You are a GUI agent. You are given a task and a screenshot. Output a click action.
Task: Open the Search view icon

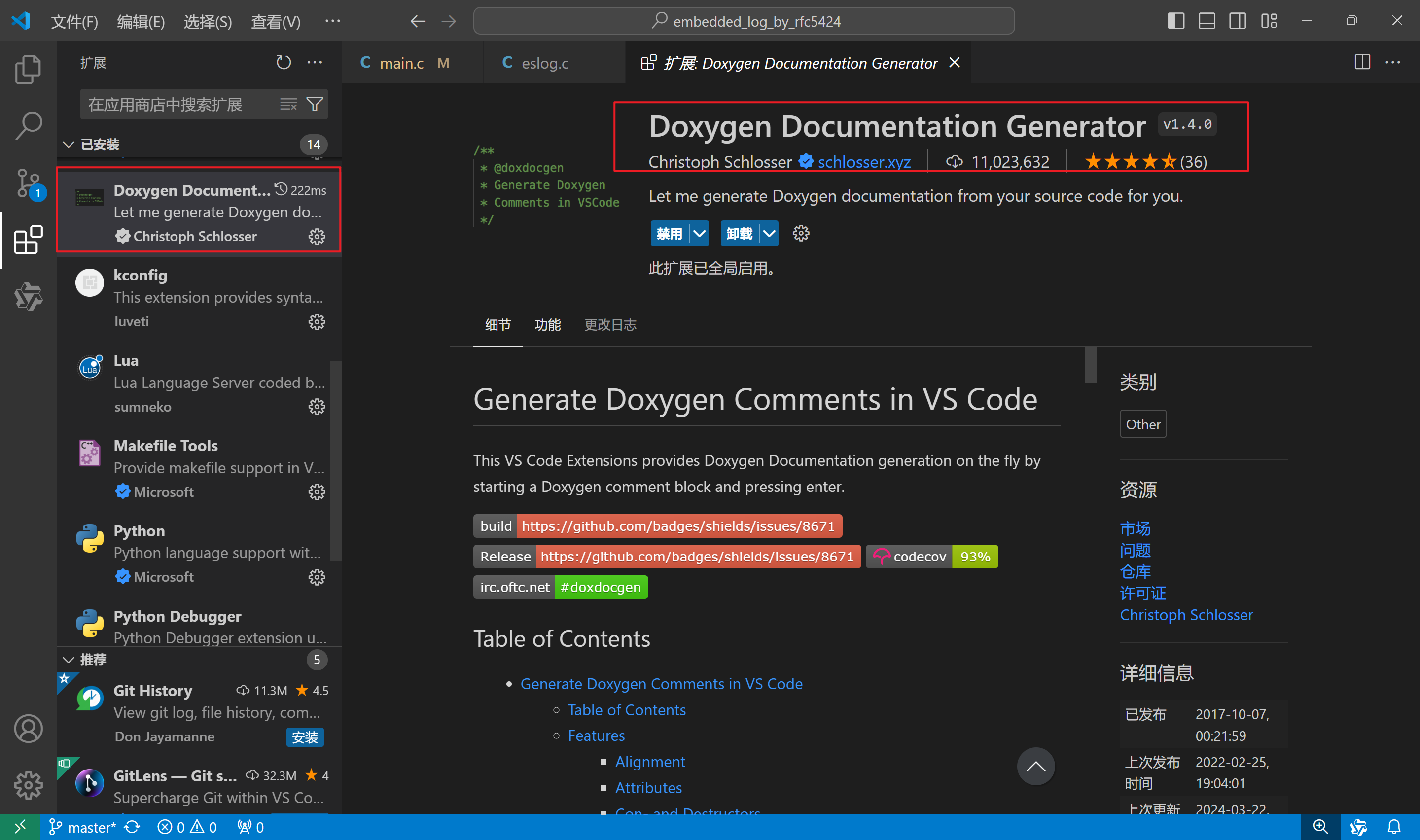coord(28,126)
